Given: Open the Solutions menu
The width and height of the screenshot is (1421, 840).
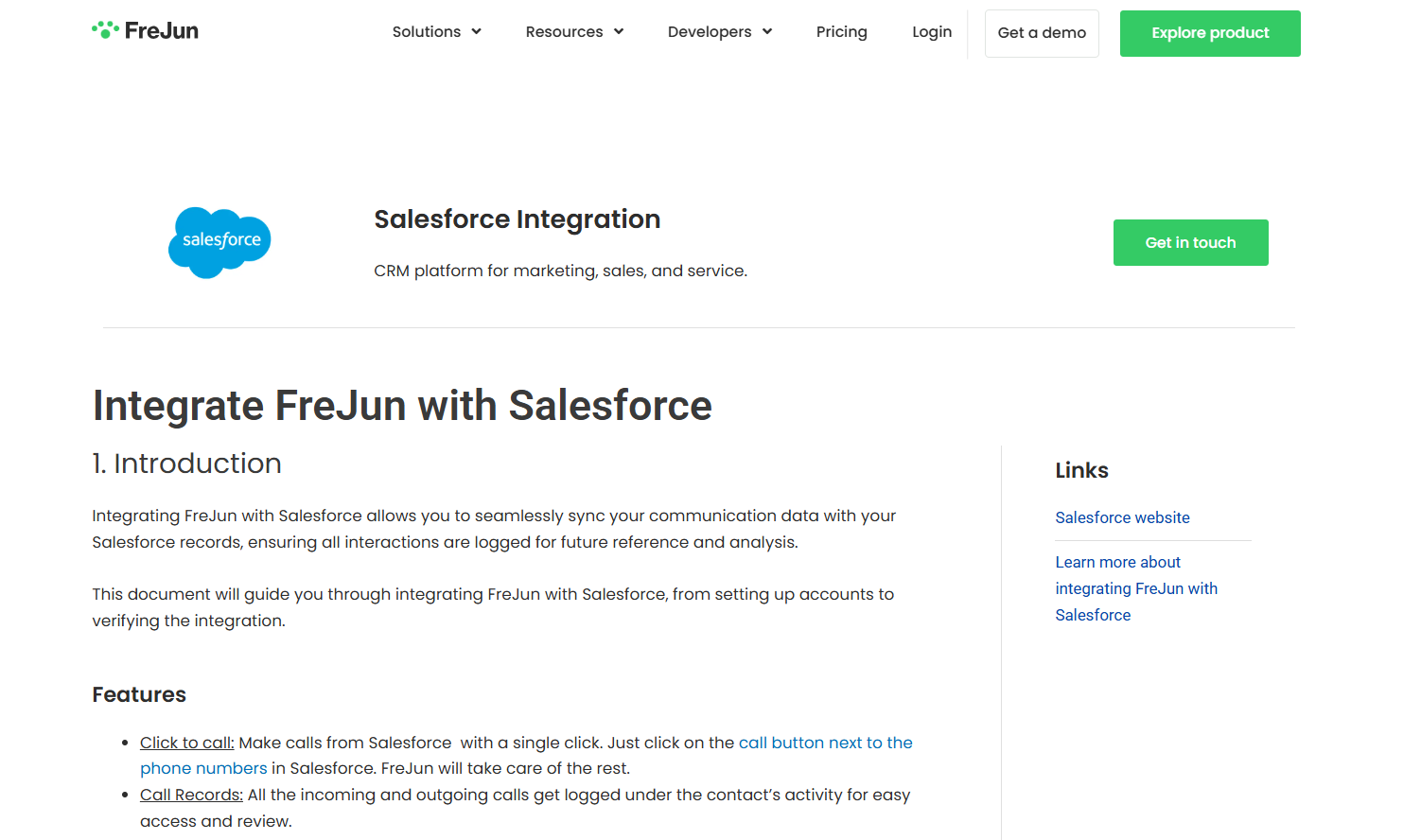Looking at the screenshot, I should click(437, 31).
